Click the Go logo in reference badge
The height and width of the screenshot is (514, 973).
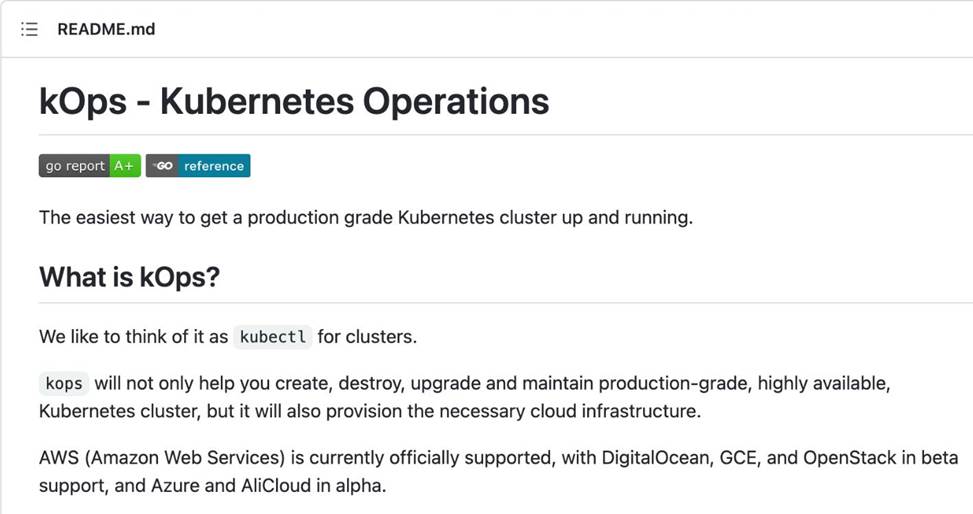pyautogui.click(x=163, y=166)
